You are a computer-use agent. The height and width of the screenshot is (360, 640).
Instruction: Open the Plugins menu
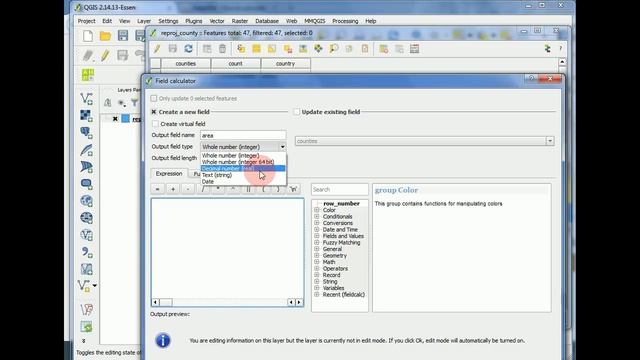(193, 21)
